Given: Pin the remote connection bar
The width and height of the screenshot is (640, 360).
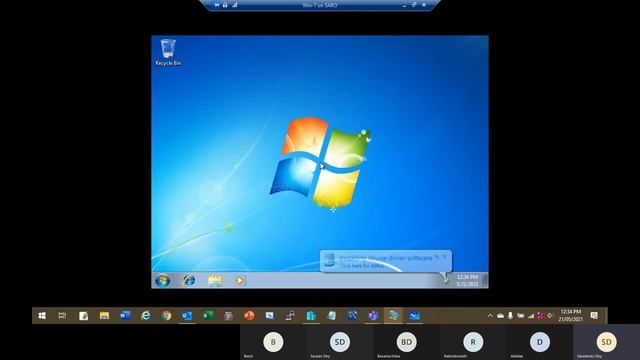Looking at the screenshot, I should (x=217, y=5).
